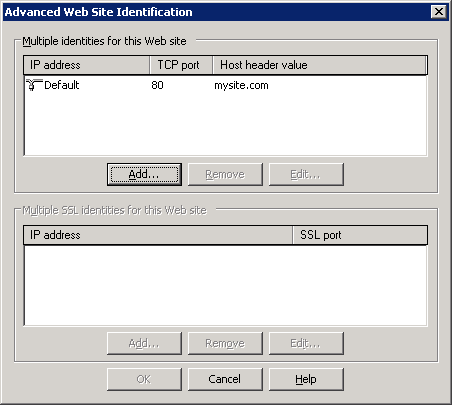Click the Host header value column header

pyautogui.click(x=319, y=65)
